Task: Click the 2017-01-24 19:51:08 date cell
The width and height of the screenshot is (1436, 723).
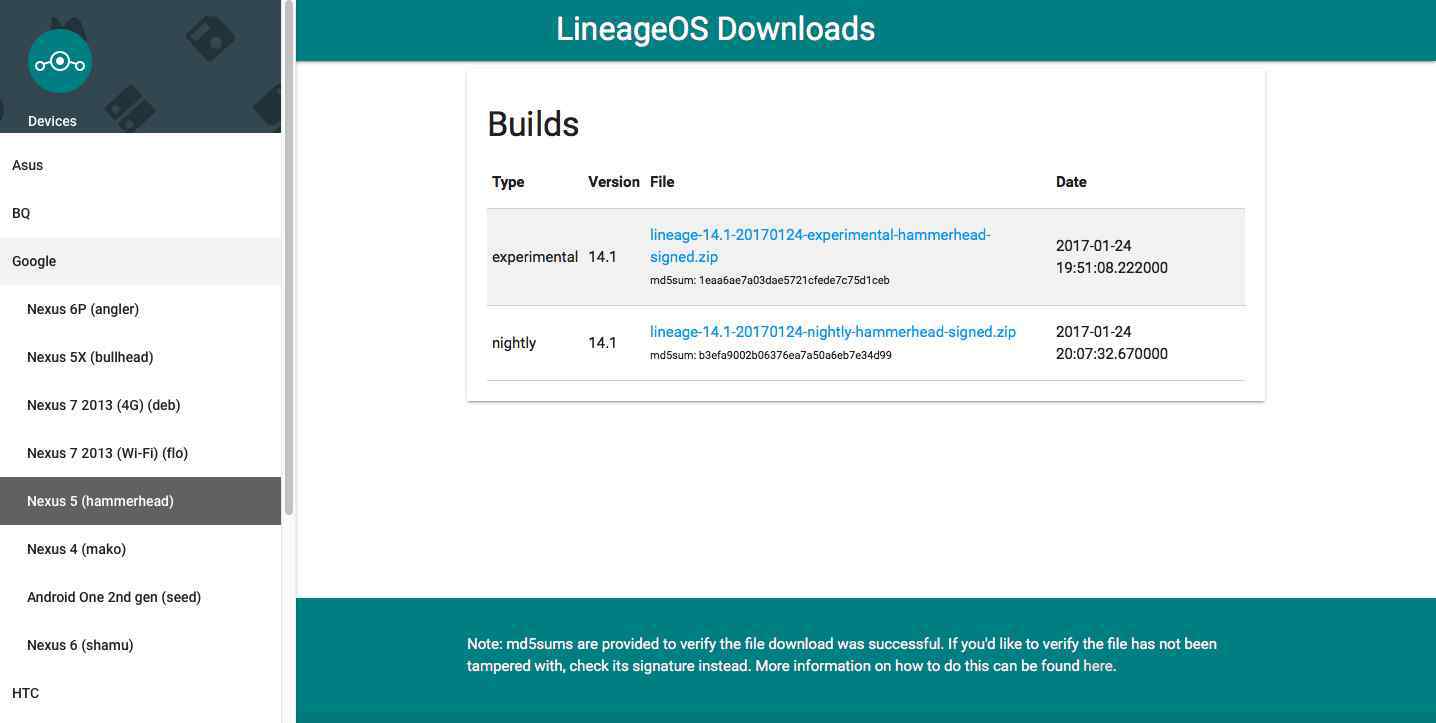Action: [x=1112, y=257]
